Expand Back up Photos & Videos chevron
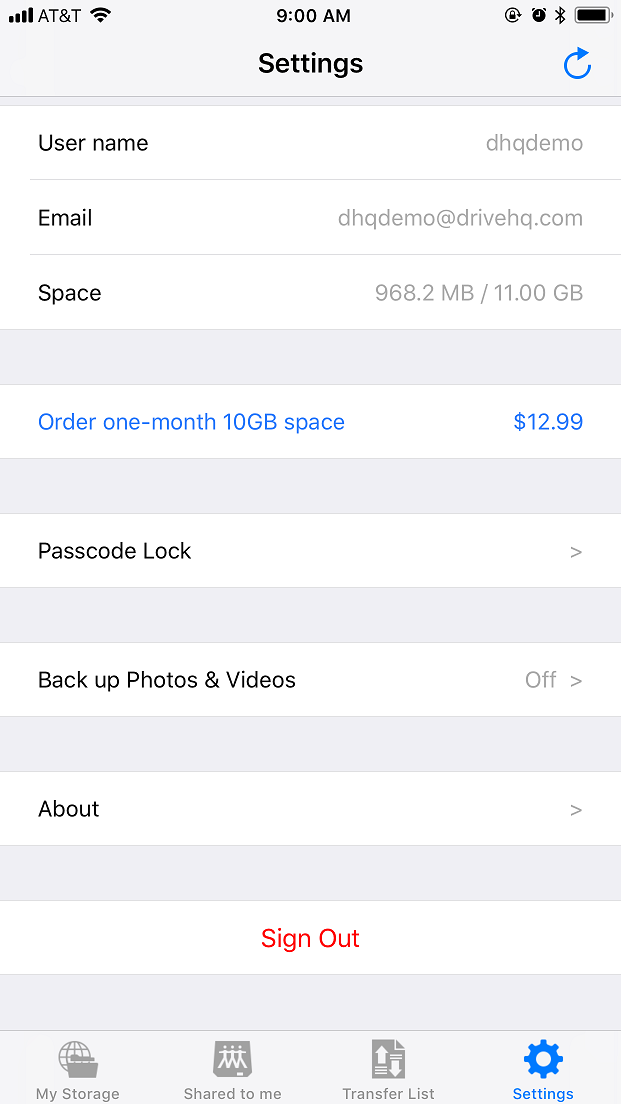Viewport: 621px width, 1104px height. click(575, 680)
